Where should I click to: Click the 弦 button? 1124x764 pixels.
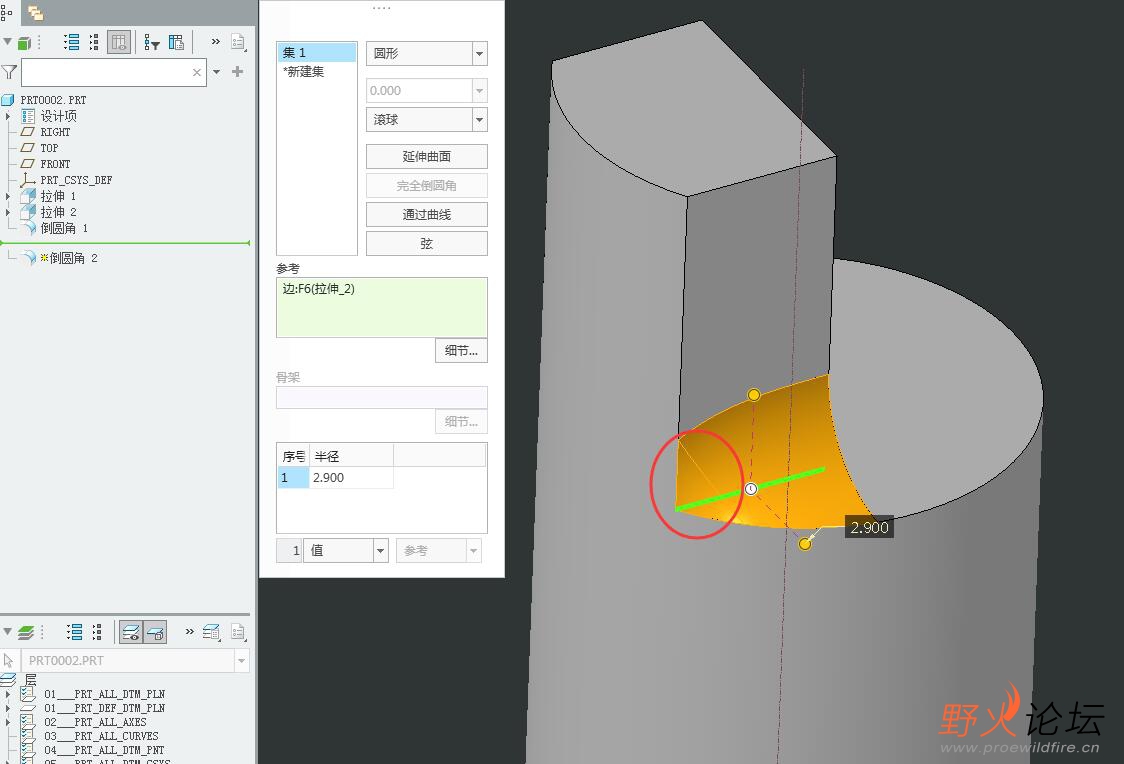[427, 244]
